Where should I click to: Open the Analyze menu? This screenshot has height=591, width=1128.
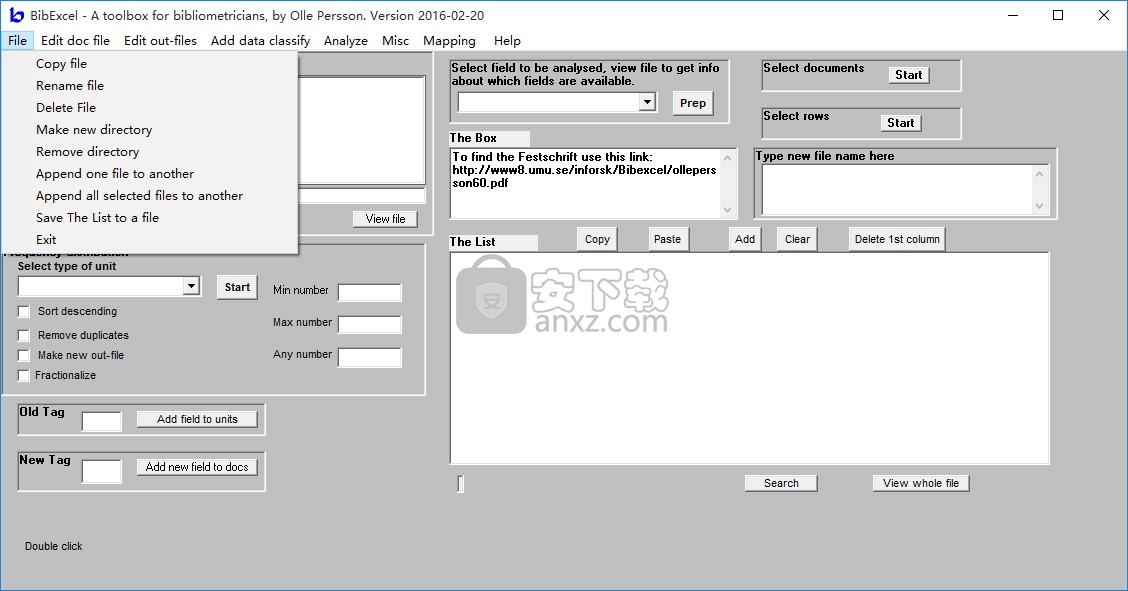click(x=346, y=41)
